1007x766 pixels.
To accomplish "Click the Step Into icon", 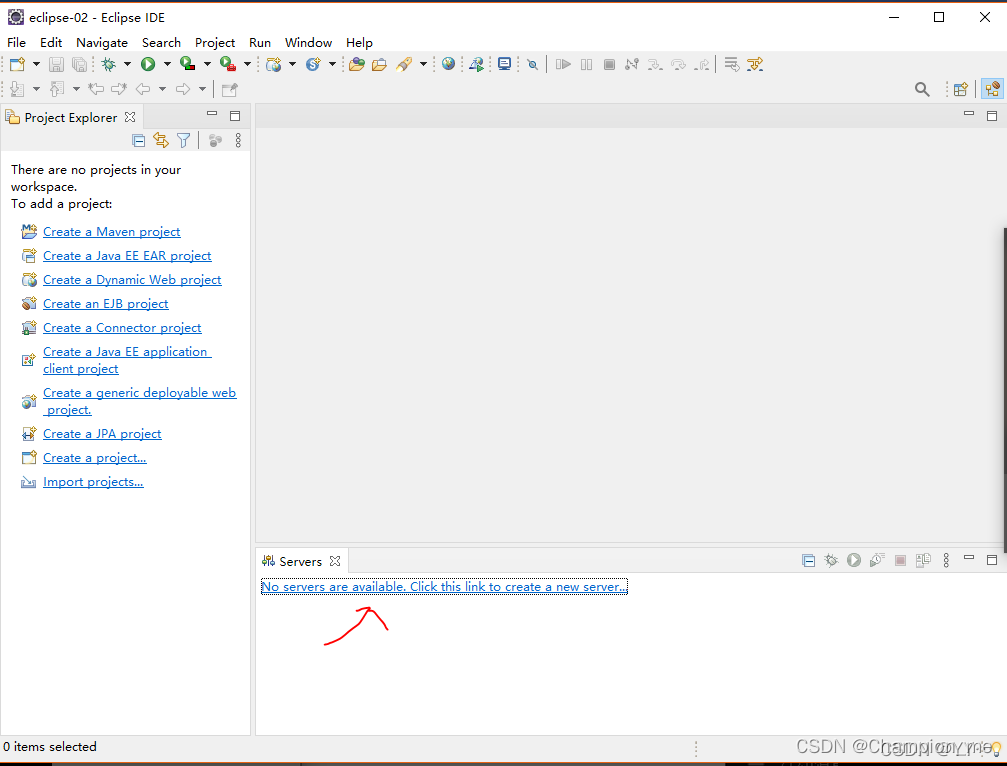I will coord(655,64).
